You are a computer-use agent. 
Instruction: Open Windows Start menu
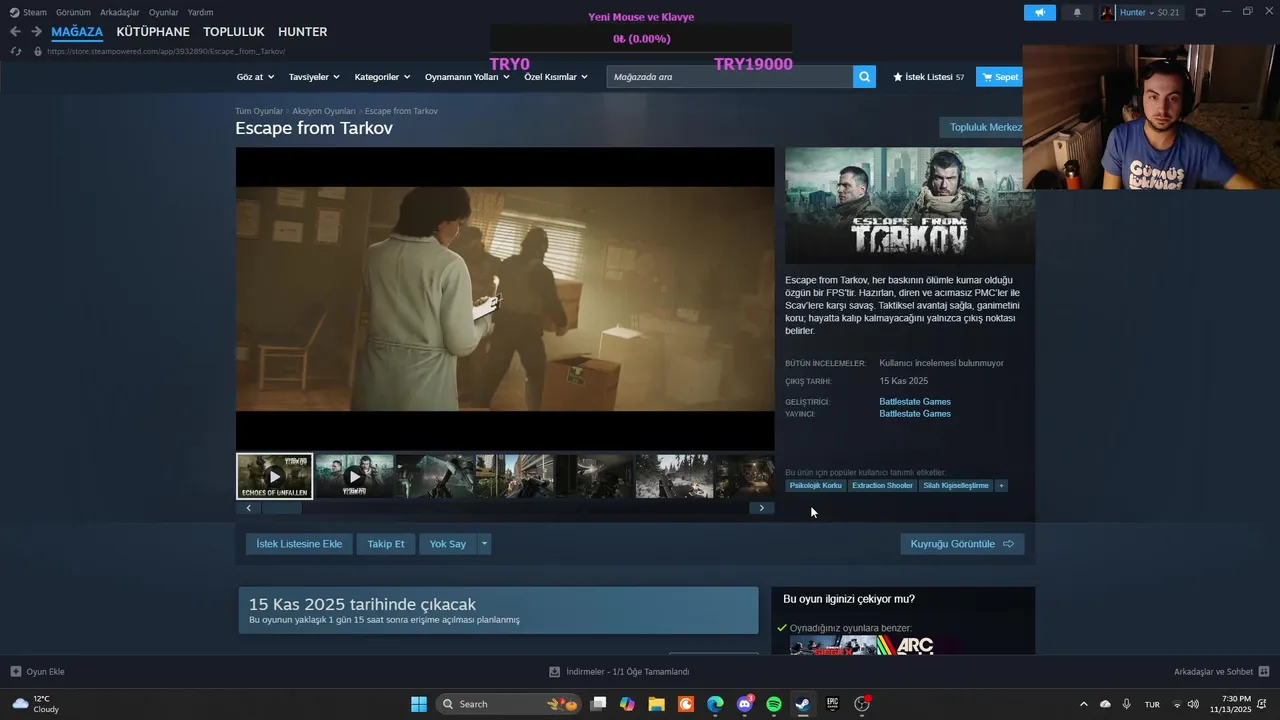coord(419,704)
